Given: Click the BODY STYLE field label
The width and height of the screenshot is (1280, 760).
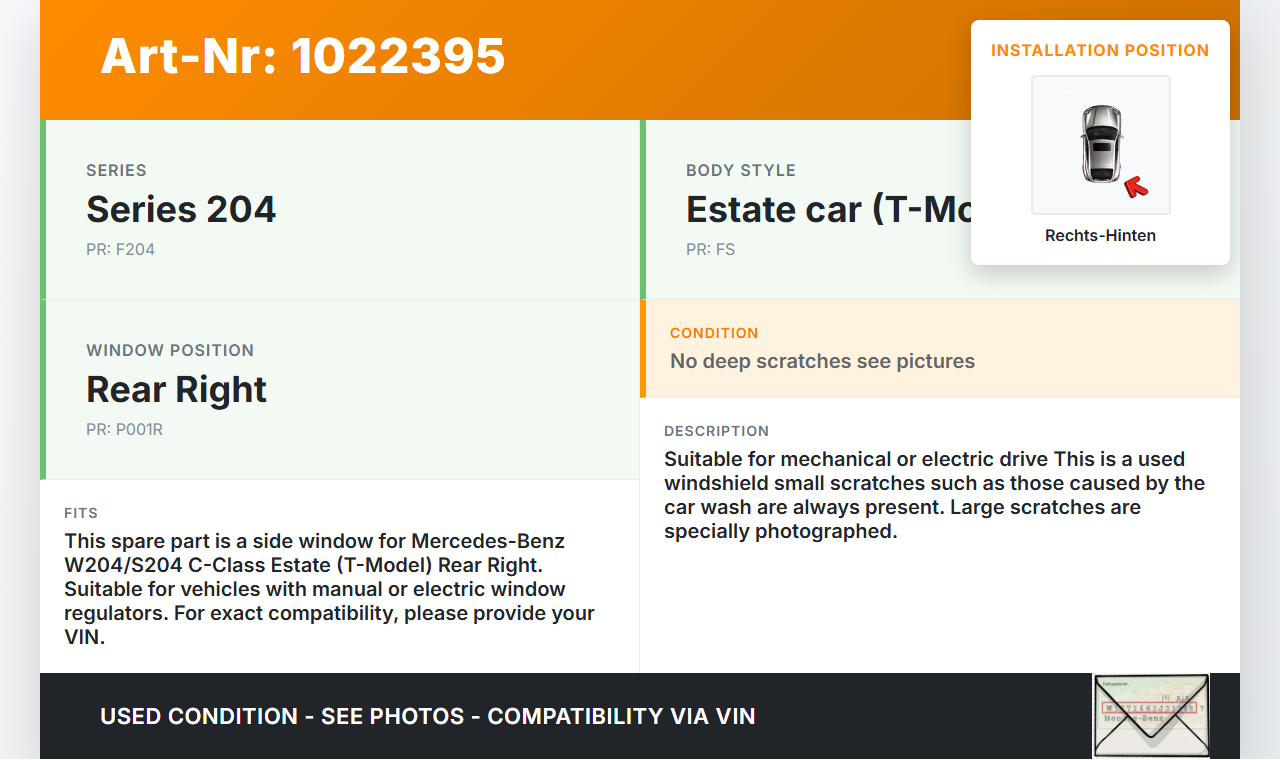Looking at the screenshot, I should (x=741, y=171).
